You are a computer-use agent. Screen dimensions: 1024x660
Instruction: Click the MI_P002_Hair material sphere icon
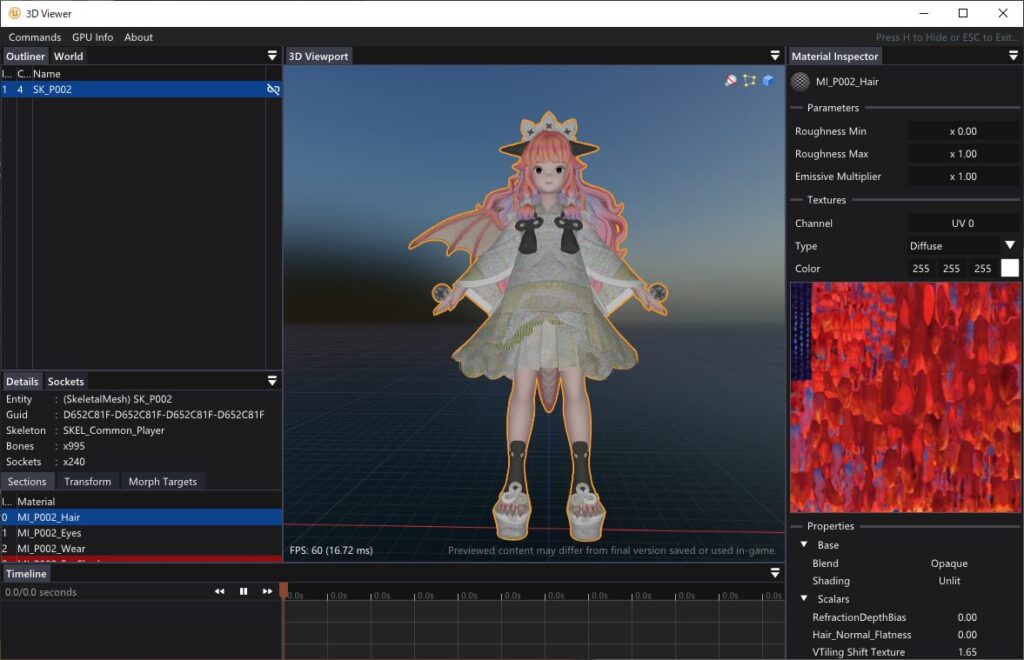tap(800, 82)
